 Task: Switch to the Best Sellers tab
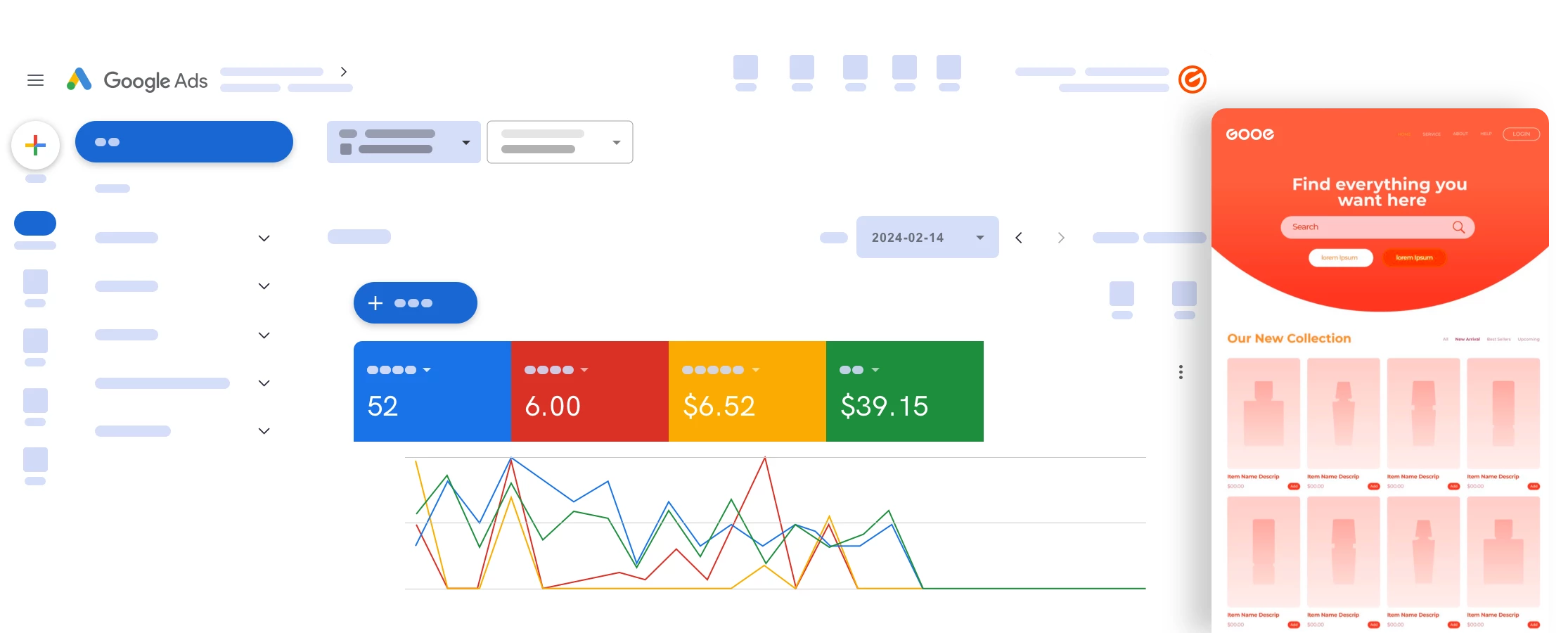[x=1498, y=339]
